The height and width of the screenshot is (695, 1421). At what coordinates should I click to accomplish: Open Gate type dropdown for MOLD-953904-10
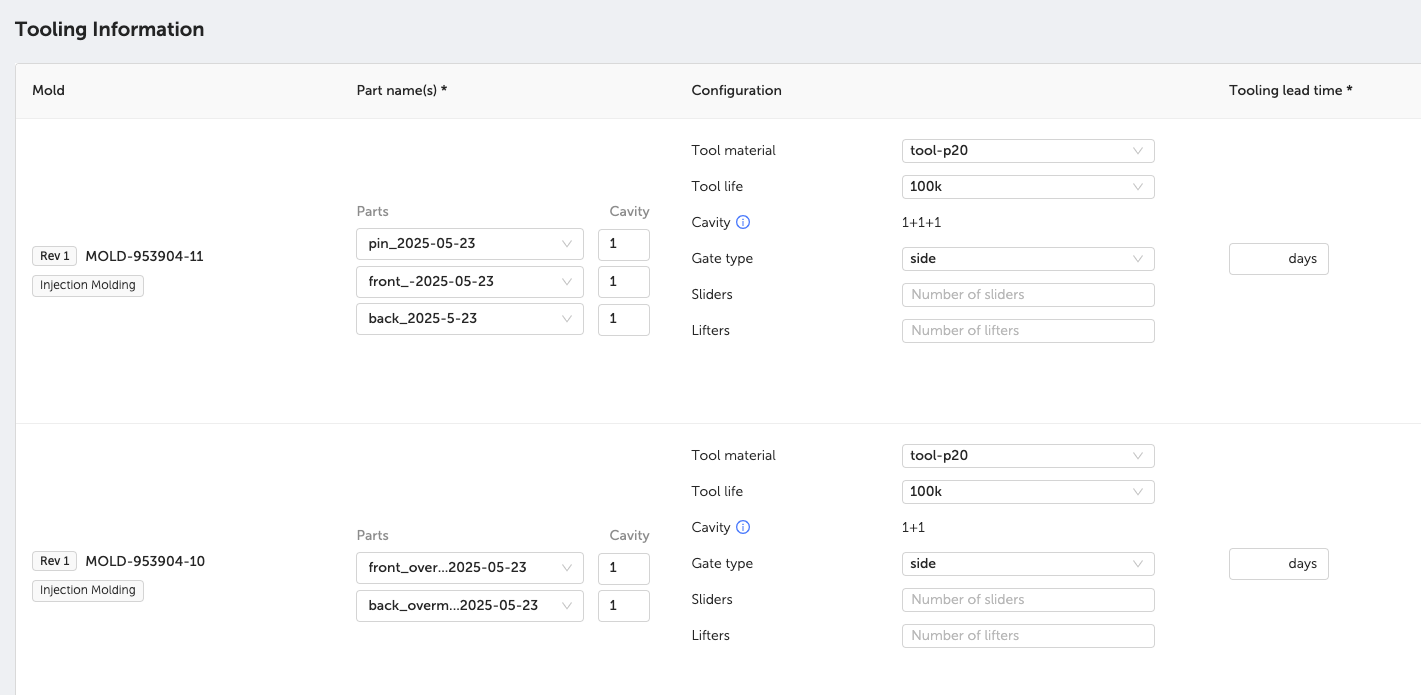pos(1027,564)
